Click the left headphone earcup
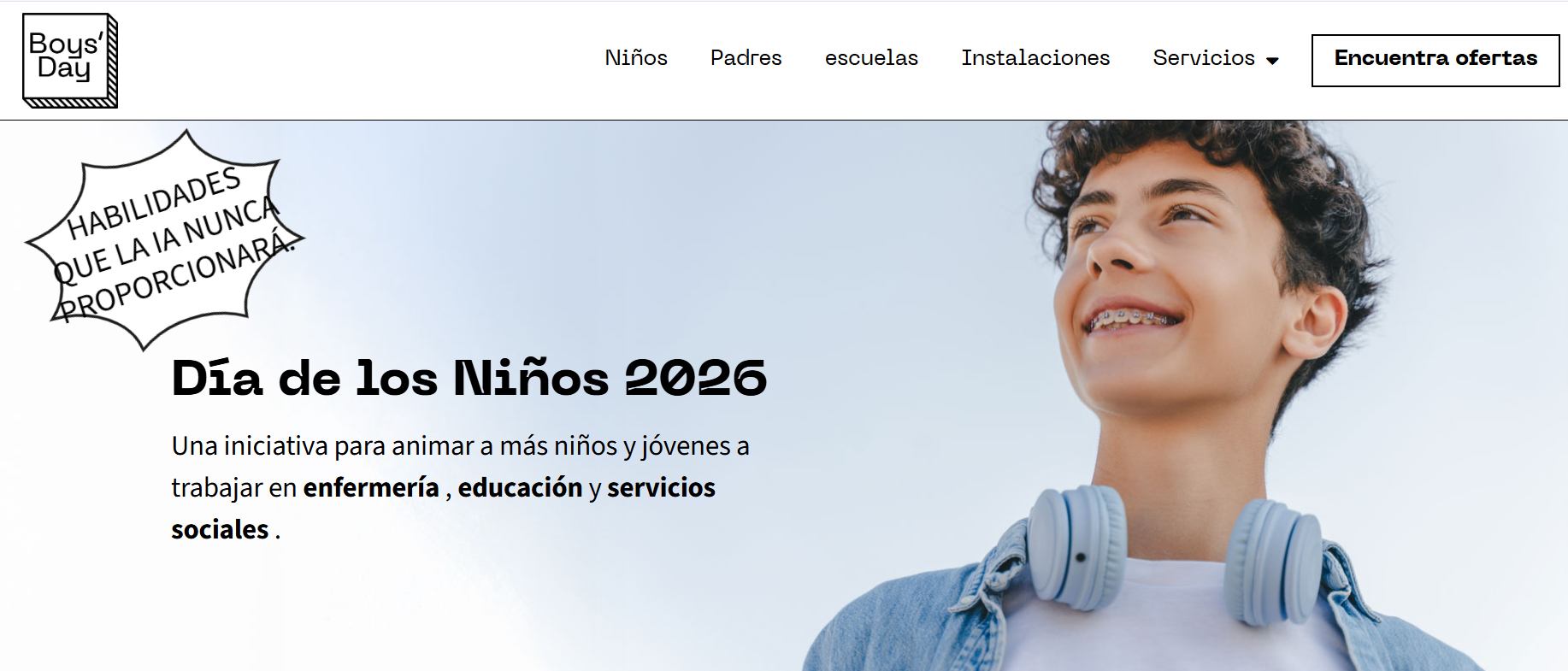The image size is (1568, 671). click(x=1076, y=547)
